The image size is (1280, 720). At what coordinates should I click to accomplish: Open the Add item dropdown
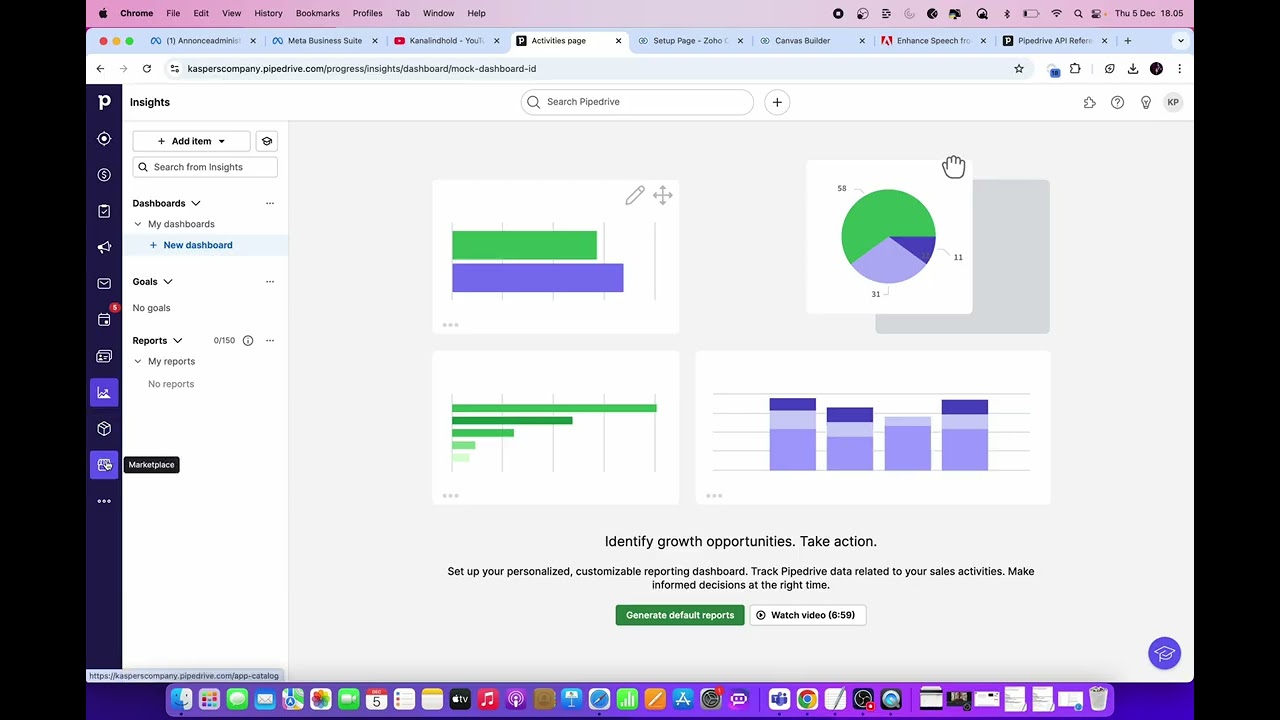coord(191,141)
